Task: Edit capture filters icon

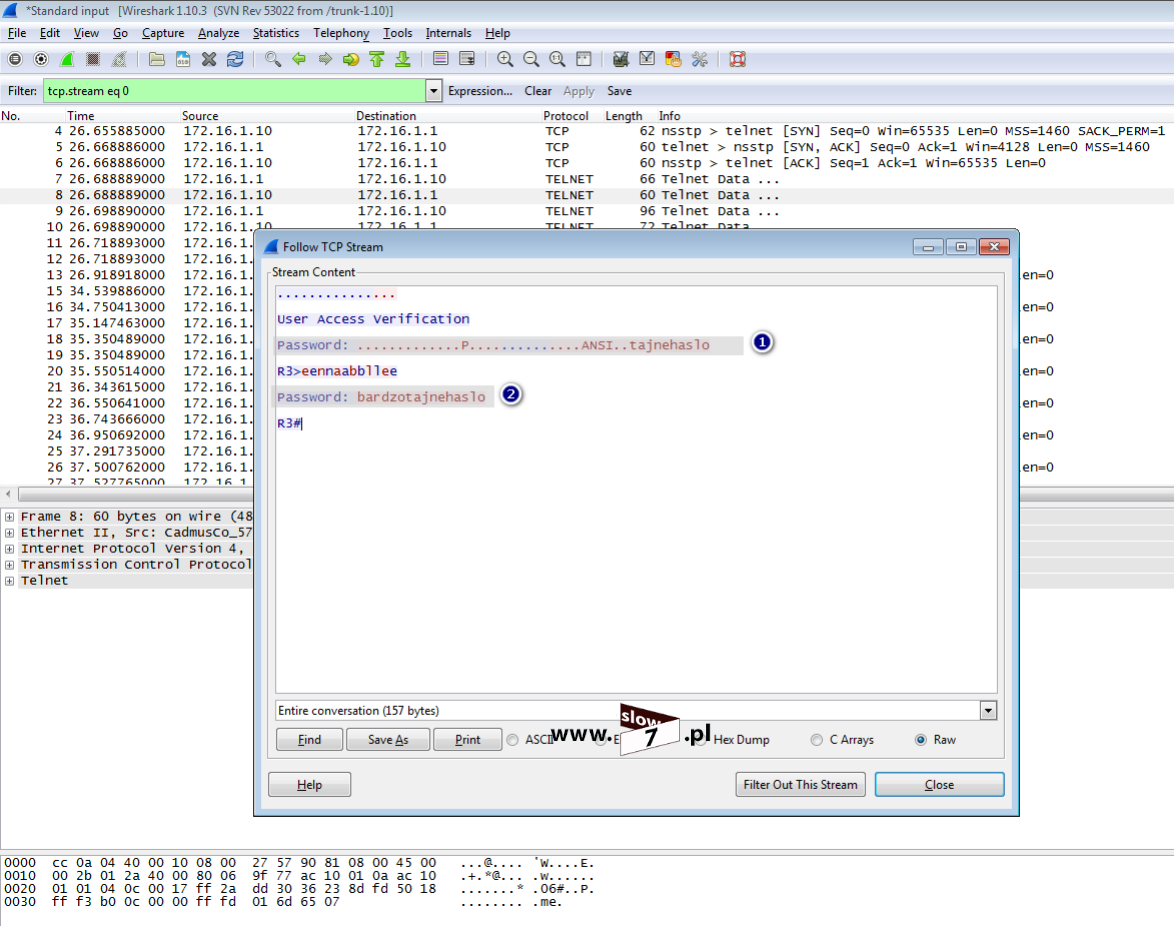Action: [x=621, y=59]
